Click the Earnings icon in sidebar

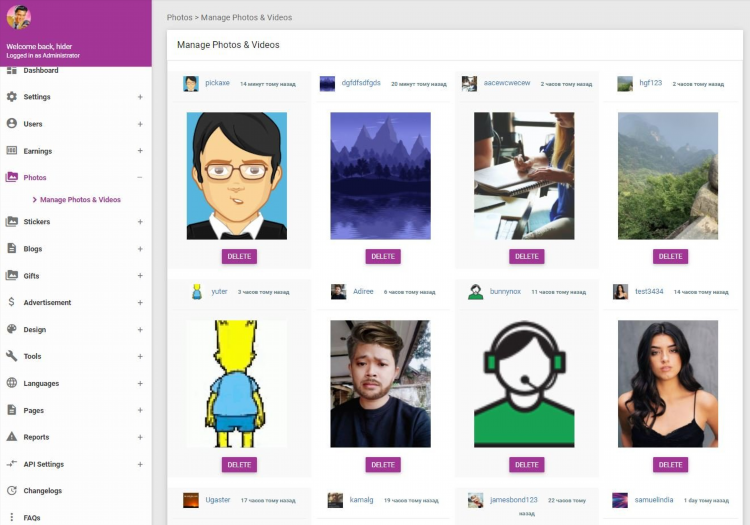coord(11,151)
